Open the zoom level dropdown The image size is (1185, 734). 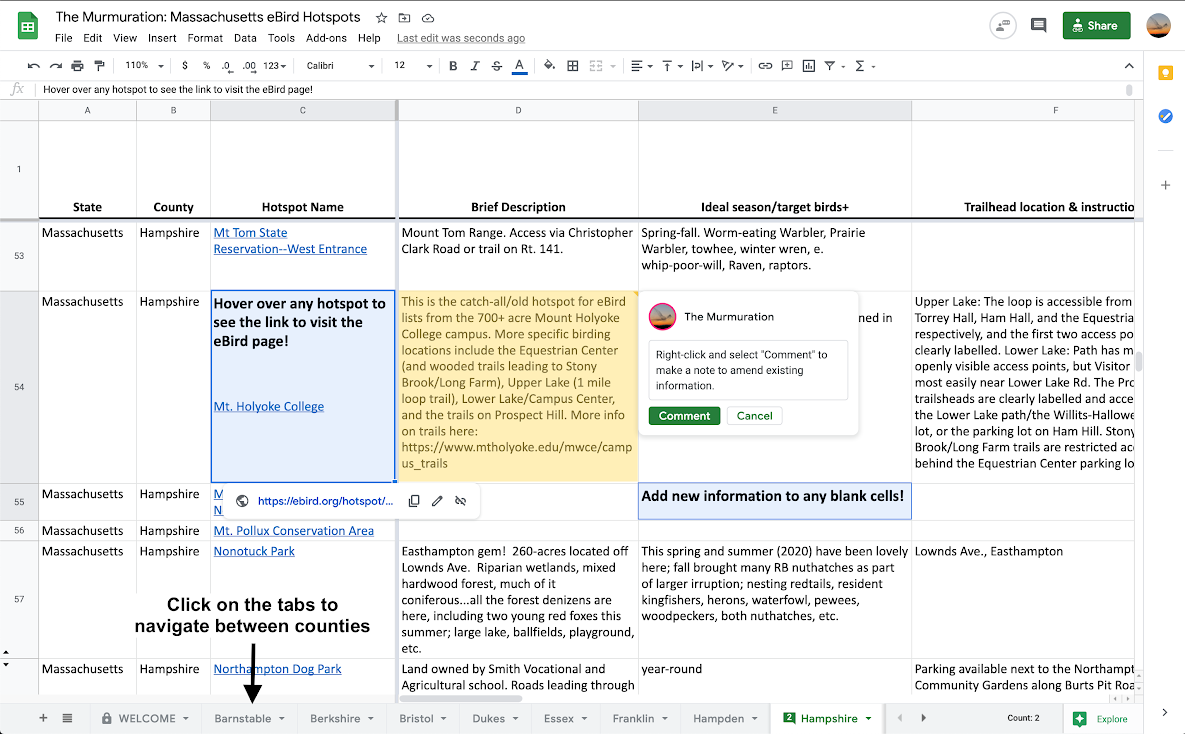point(144,66)
